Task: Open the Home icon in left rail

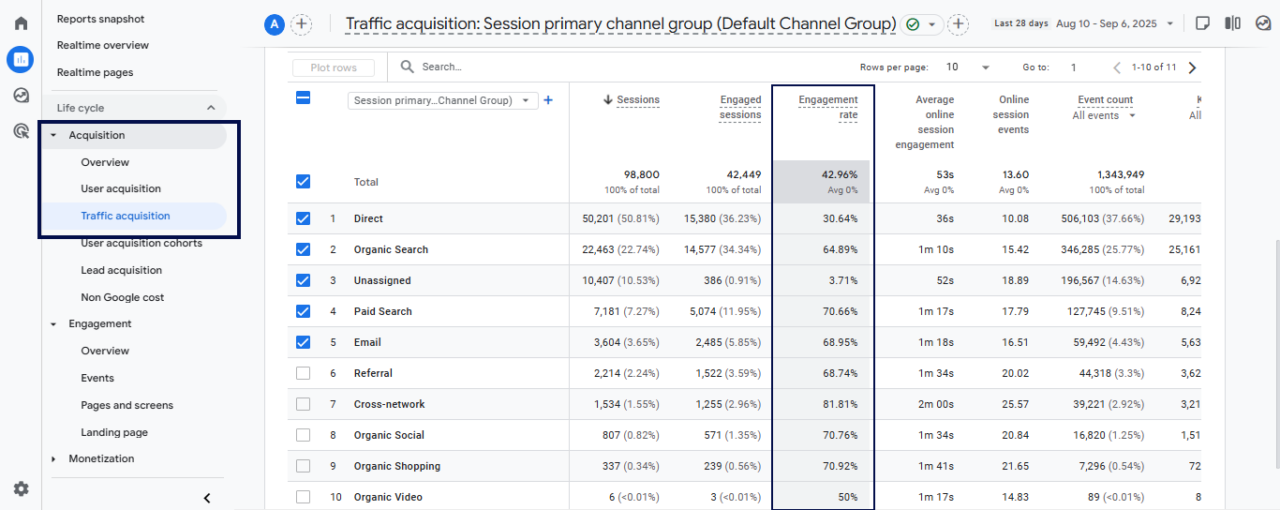Action: click(20, 23)
